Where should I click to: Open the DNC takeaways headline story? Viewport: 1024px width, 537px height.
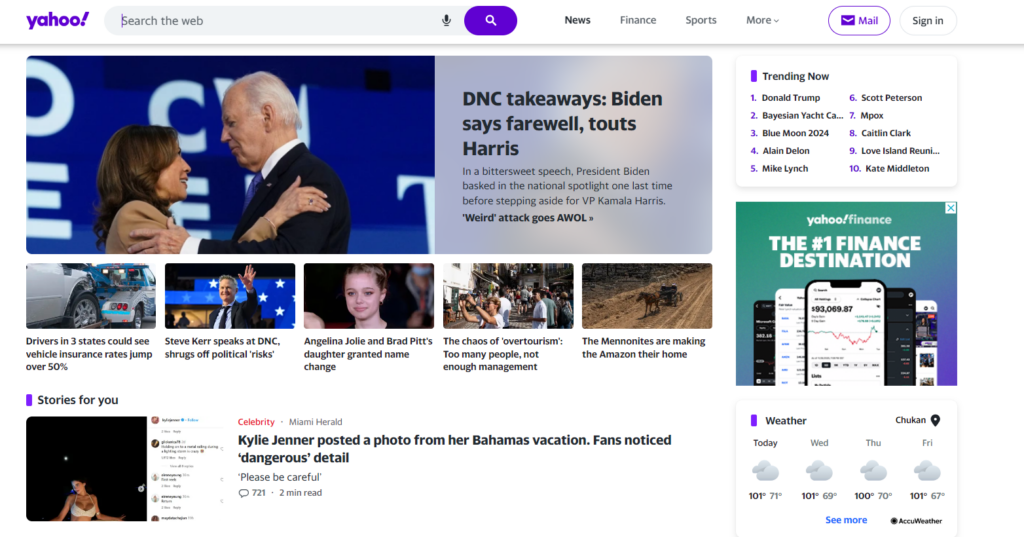tap(562, 123)
